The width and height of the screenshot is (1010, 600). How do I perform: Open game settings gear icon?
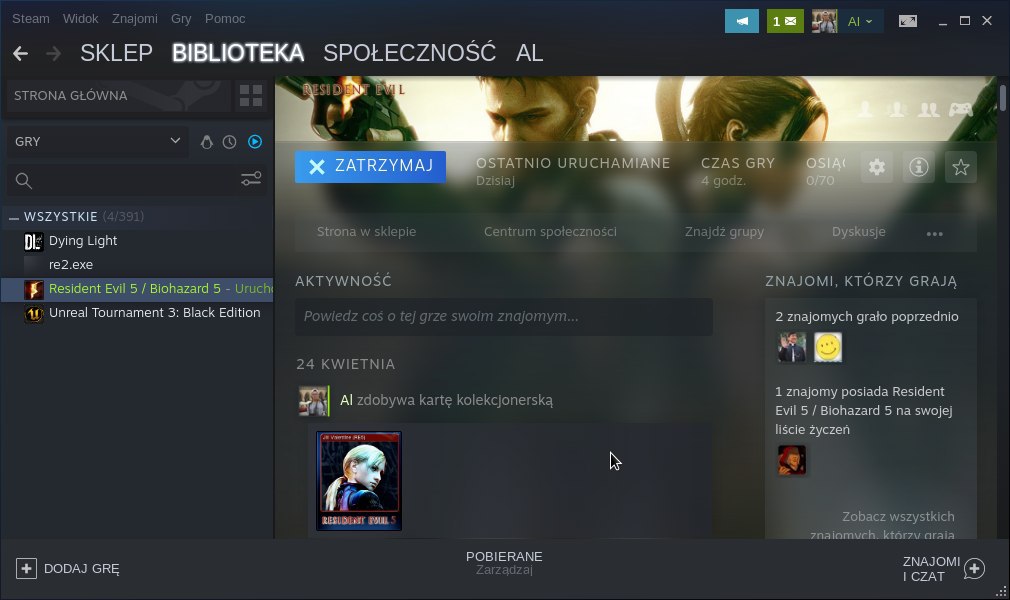[877, 168]
